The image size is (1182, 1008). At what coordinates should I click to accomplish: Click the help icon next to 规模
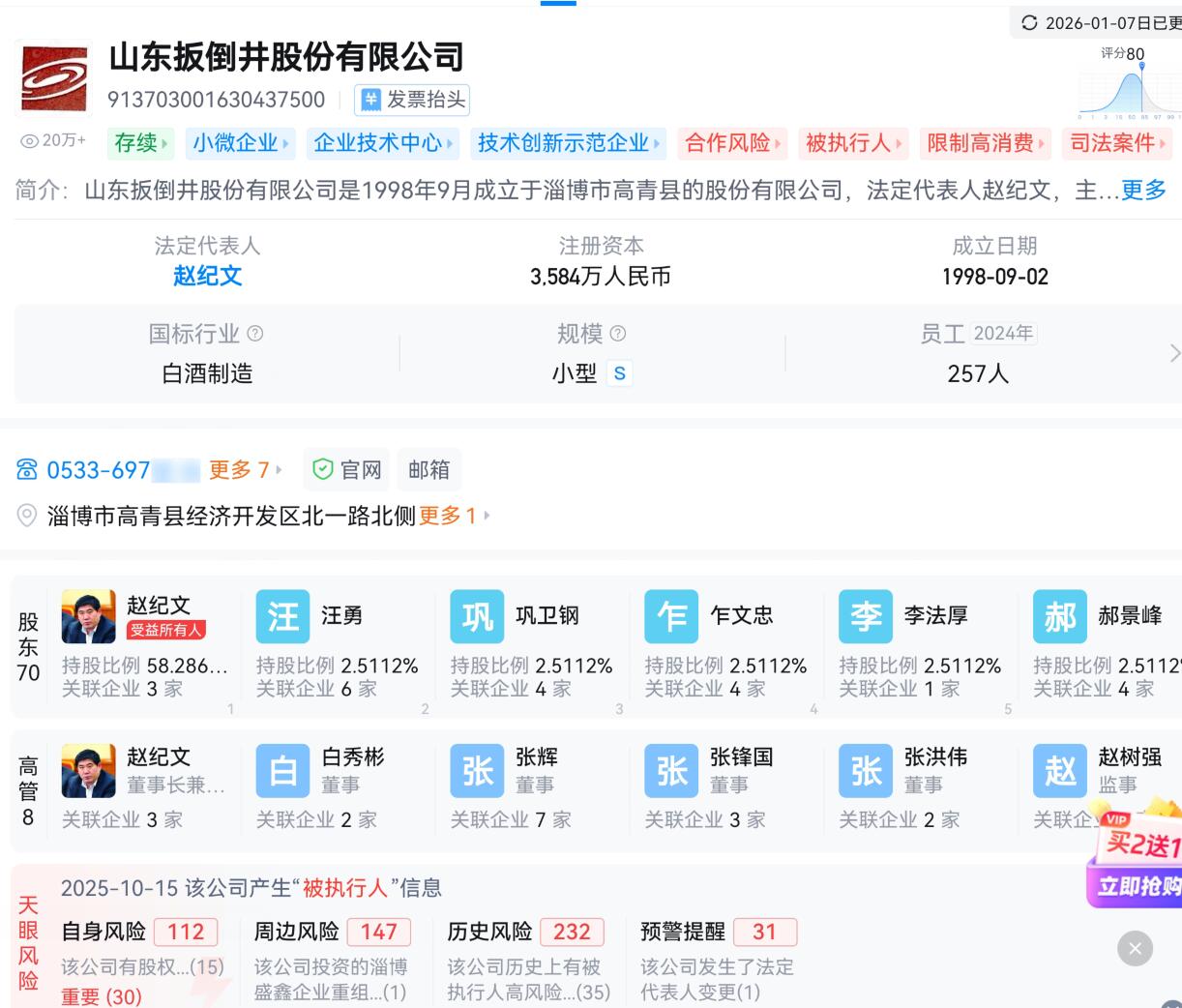(x=618, y=334)
